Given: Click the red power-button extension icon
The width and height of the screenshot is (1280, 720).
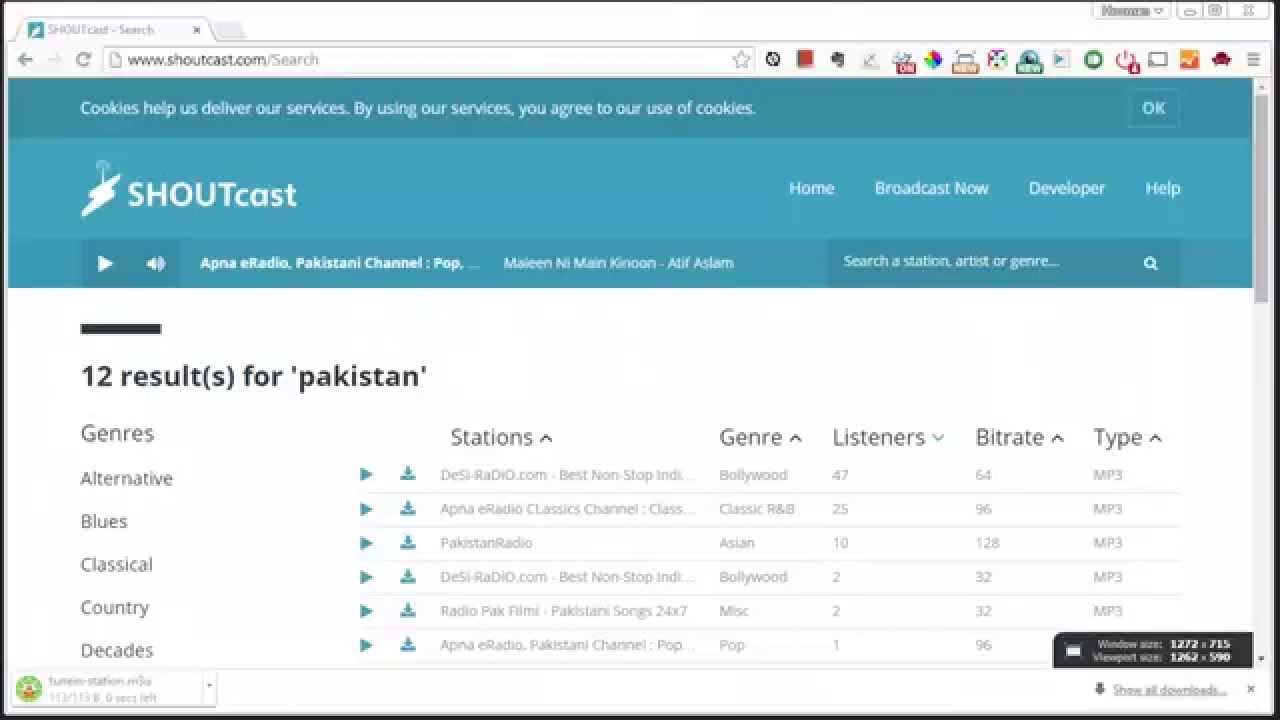Looking at the screenshot, I should click(x=1126, y=61).
